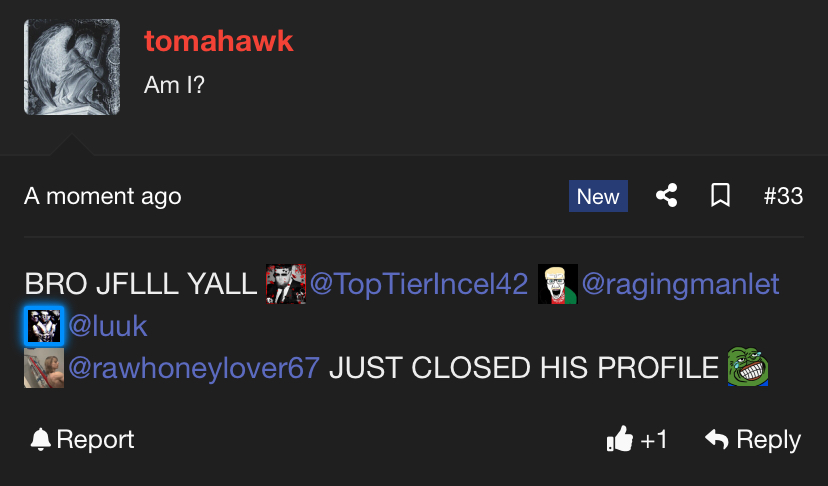Image resolution: width=828 pixels, height=486 pixels.
Task: Open the @luuk mention link
Action: coord(108,325)
